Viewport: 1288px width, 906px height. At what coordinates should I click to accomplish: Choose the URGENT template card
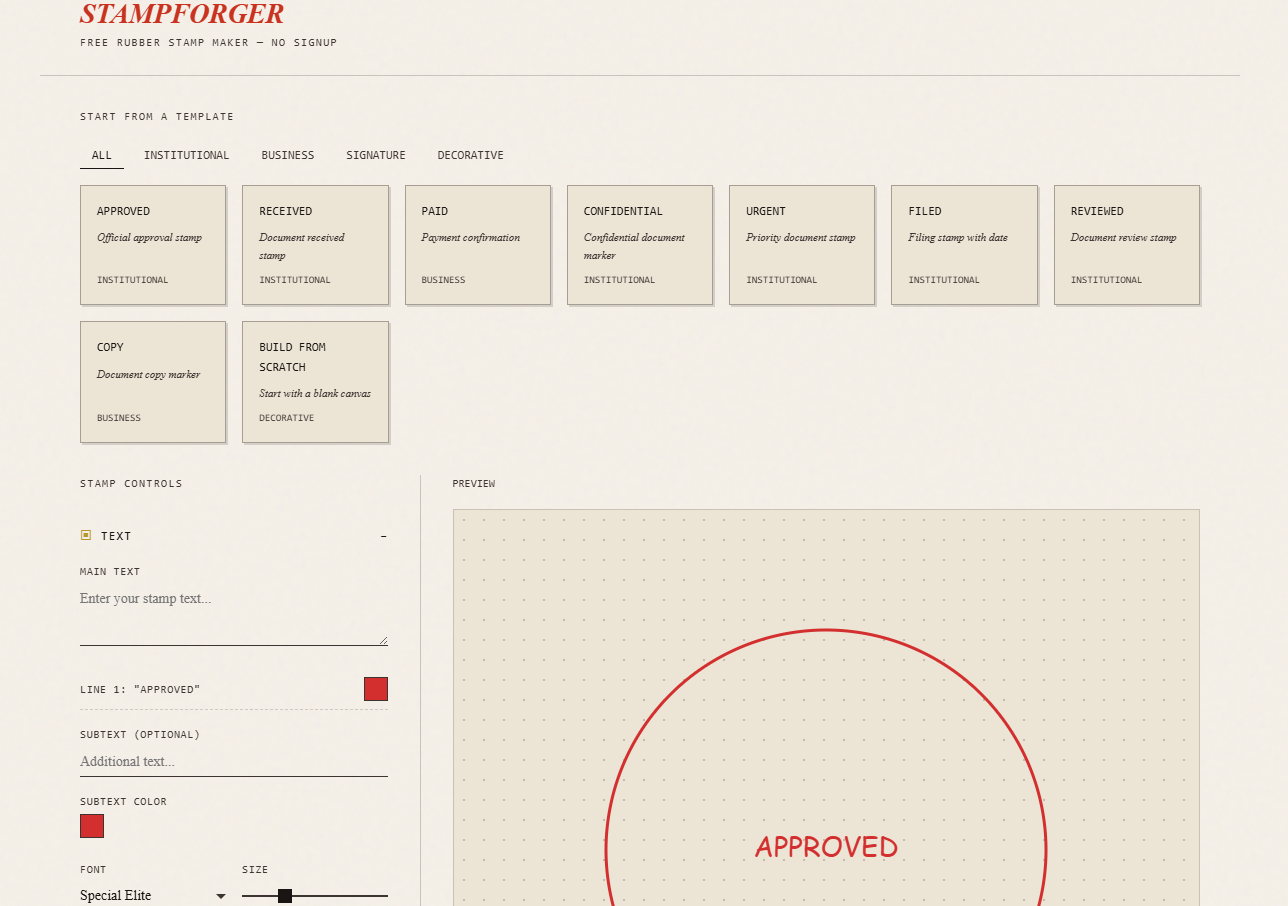[802, 245]
